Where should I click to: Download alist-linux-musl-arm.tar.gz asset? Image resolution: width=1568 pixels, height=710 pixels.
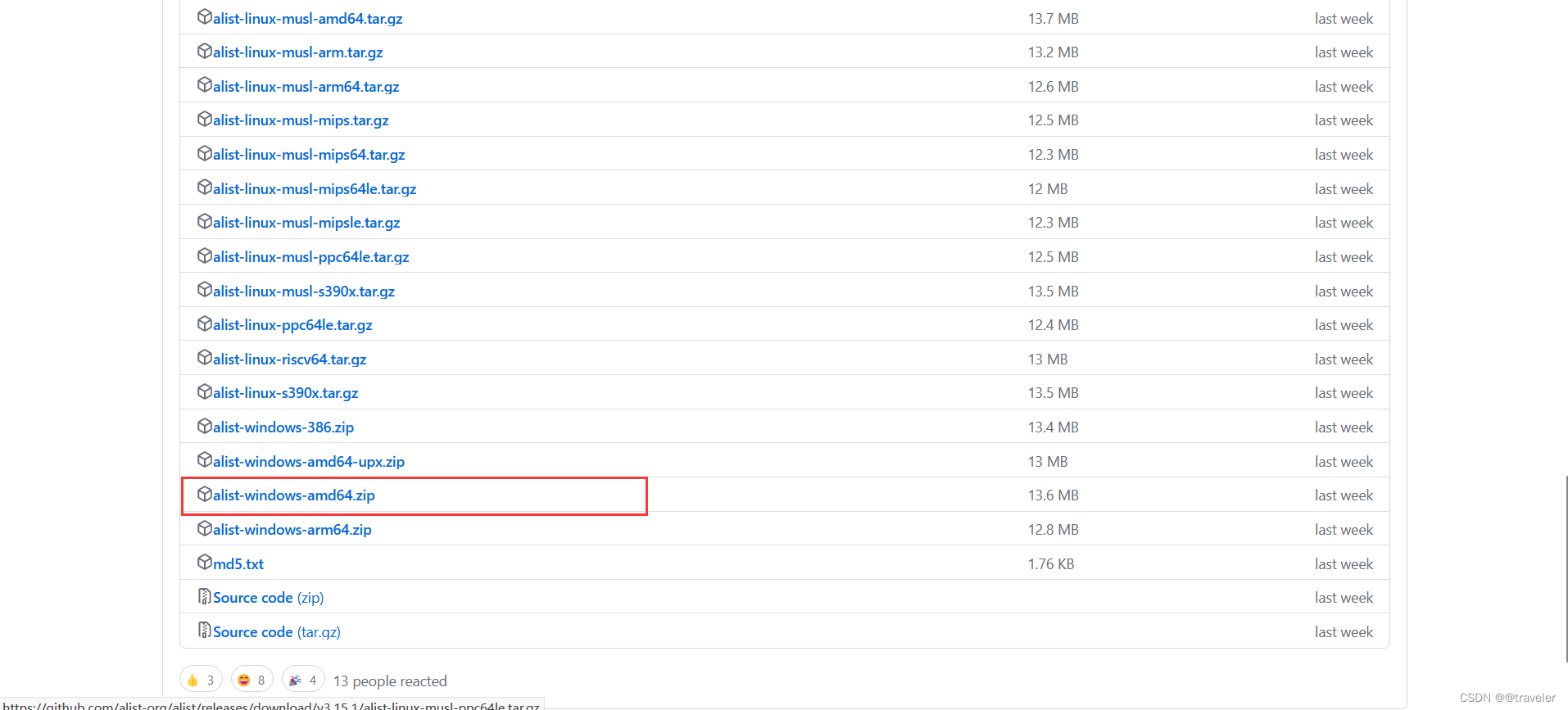click(297, 52)
